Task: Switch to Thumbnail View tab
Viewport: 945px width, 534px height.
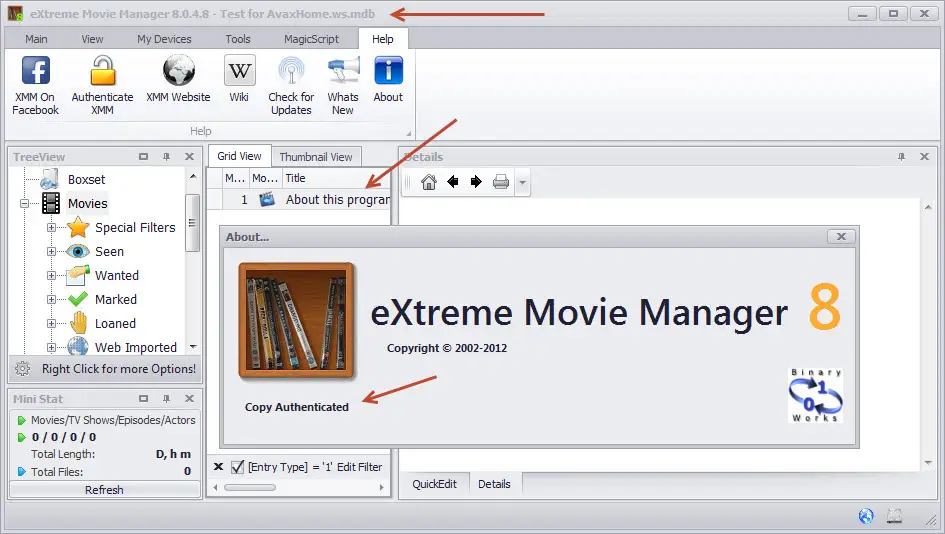Action: [x=316, y=157]
